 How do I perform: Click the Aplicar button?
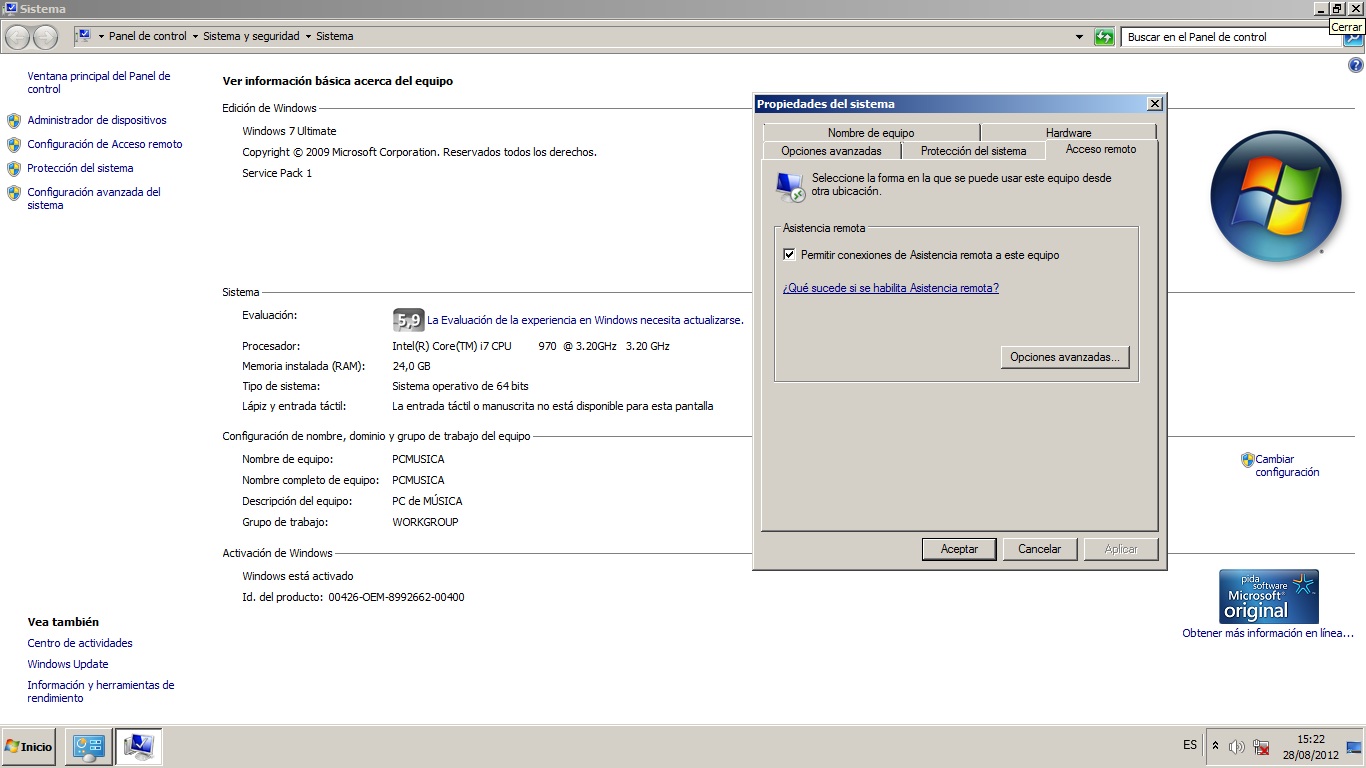[1121, 549]
